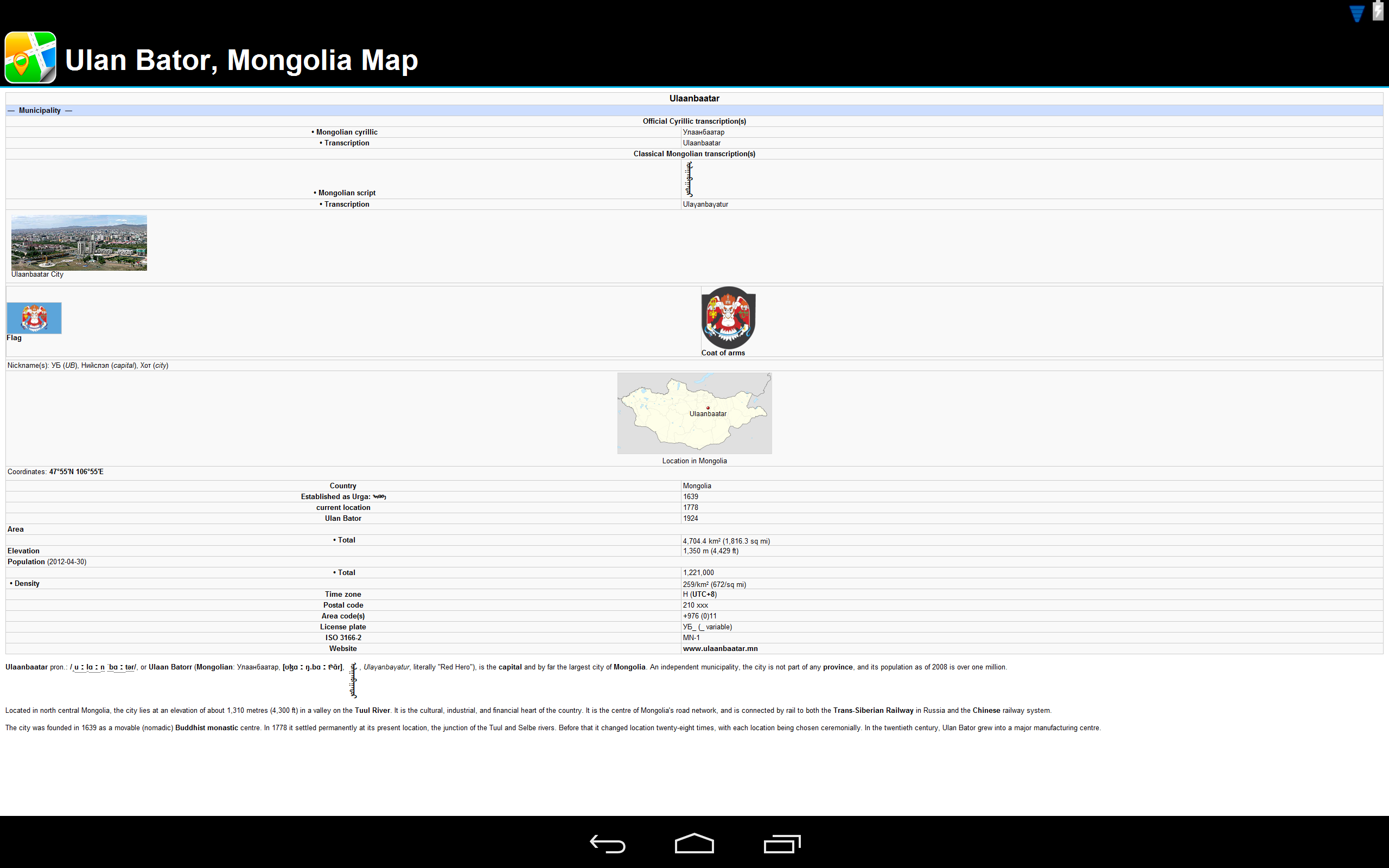Open the Trans-Siberian Railway link
Viewport: 1389px width, 868px height.
(x=872, y=710)
